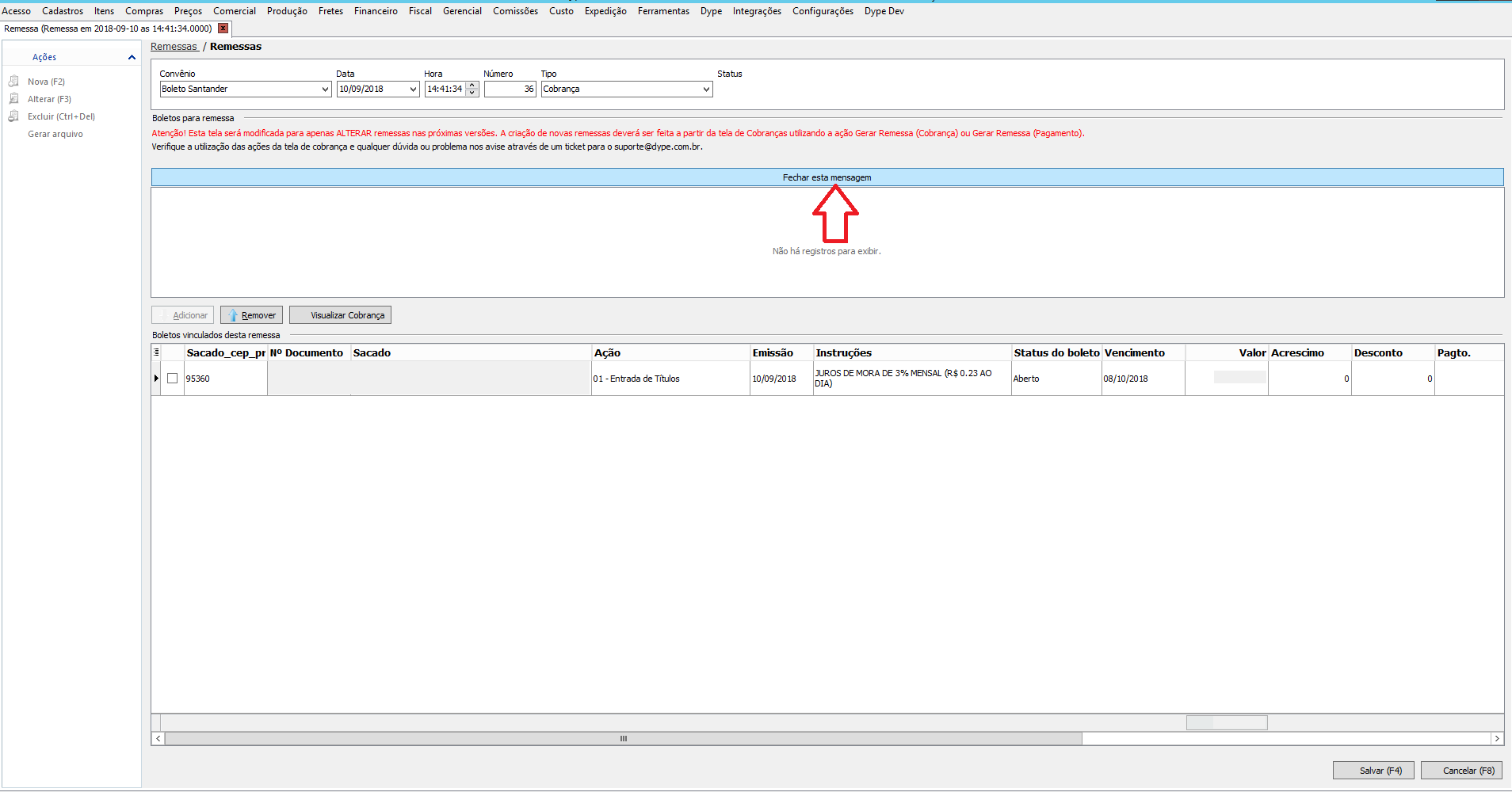
Task: Open the Comissões menu
Action: coord(515,11)
